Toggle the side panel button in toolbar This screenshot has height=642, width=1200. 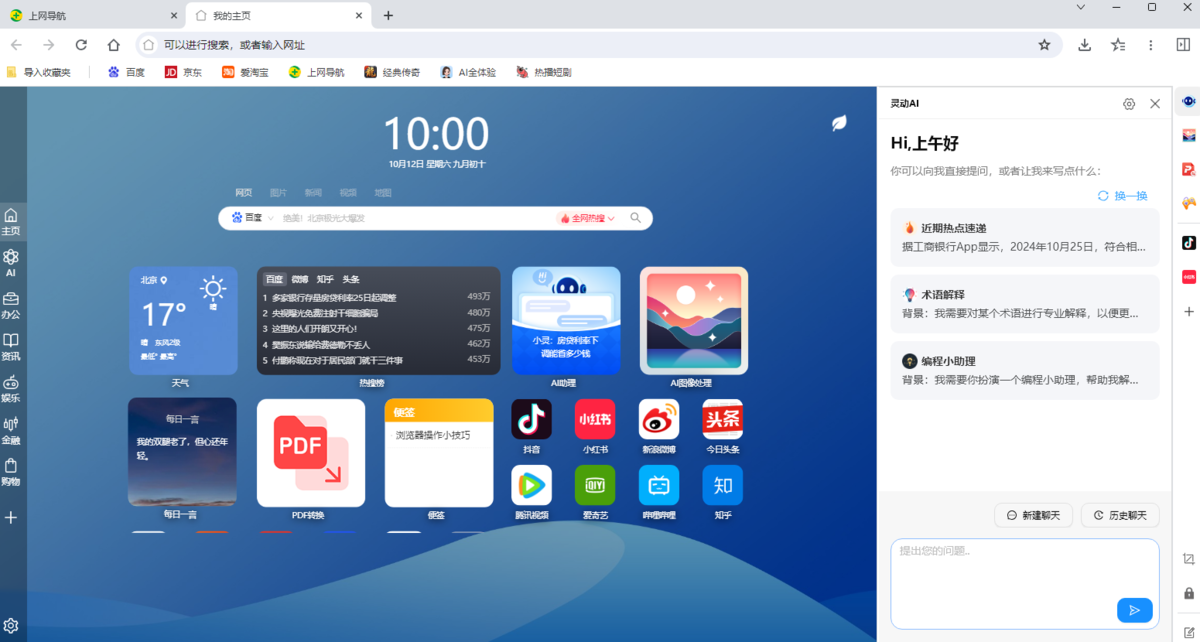click(x=1183, y=45)
